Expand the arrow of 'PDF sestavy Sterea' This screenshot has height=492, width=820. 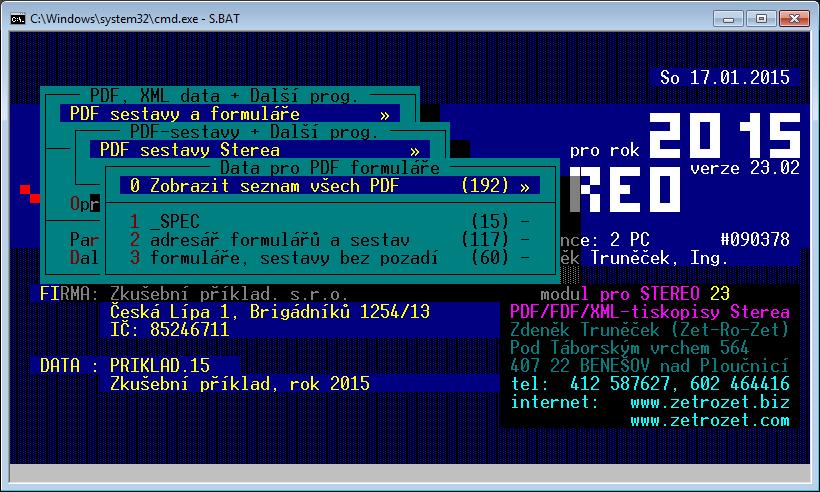(x=415, y=152)
